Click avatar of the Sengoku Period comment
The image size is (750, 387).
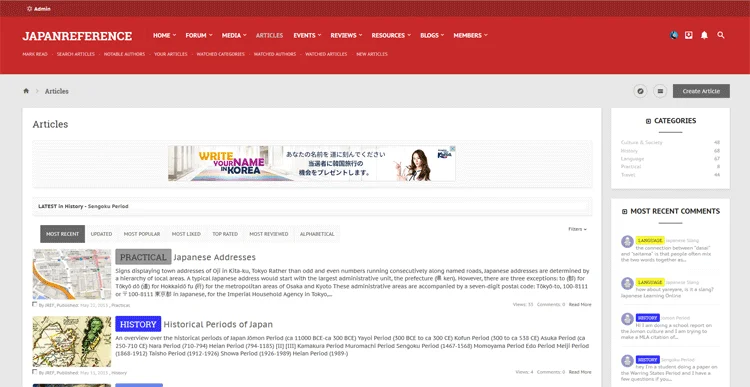tap(627, 361)
